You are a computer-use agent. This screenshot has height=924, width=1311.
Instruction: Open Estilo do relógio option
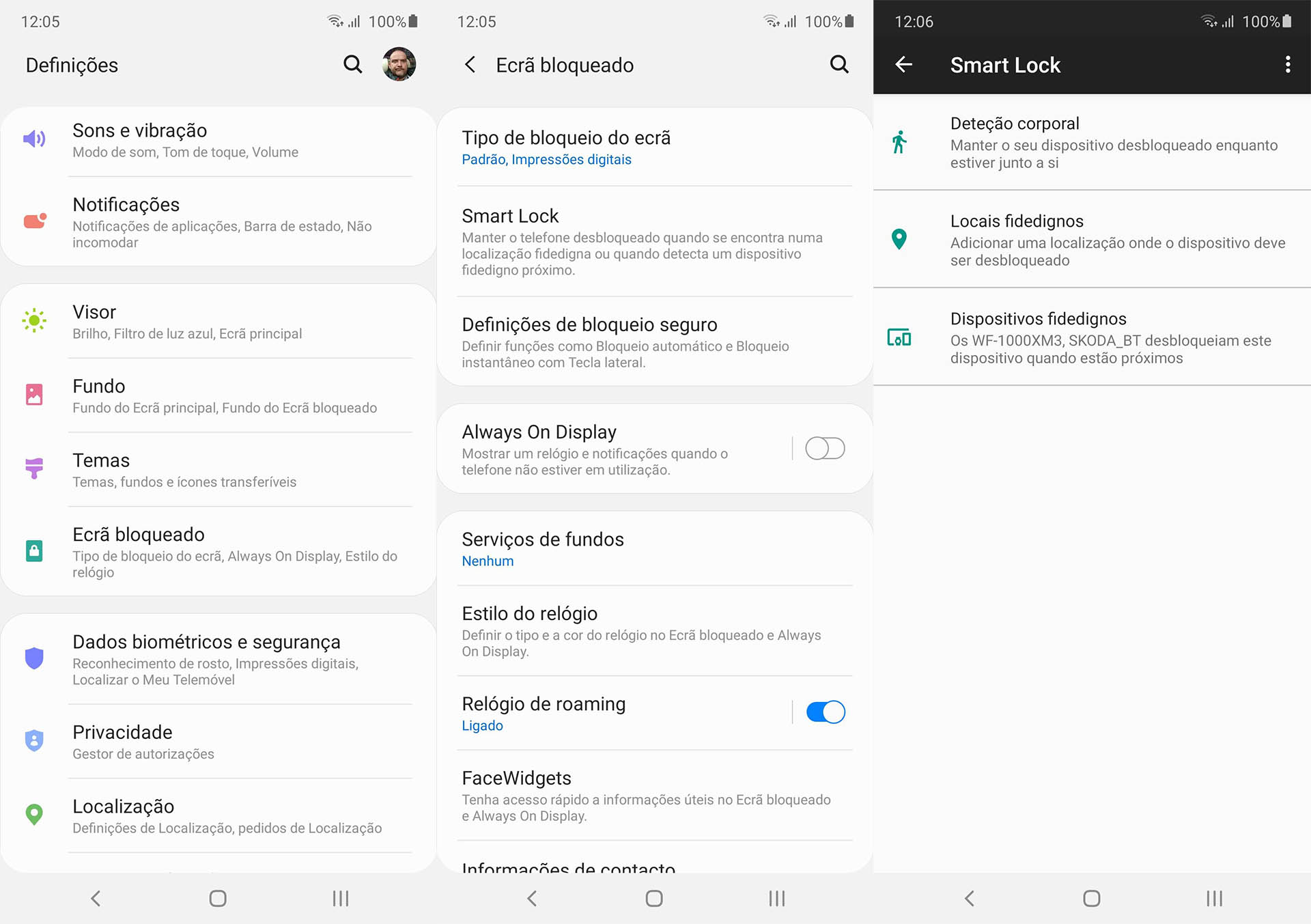[x=654, y=631]
